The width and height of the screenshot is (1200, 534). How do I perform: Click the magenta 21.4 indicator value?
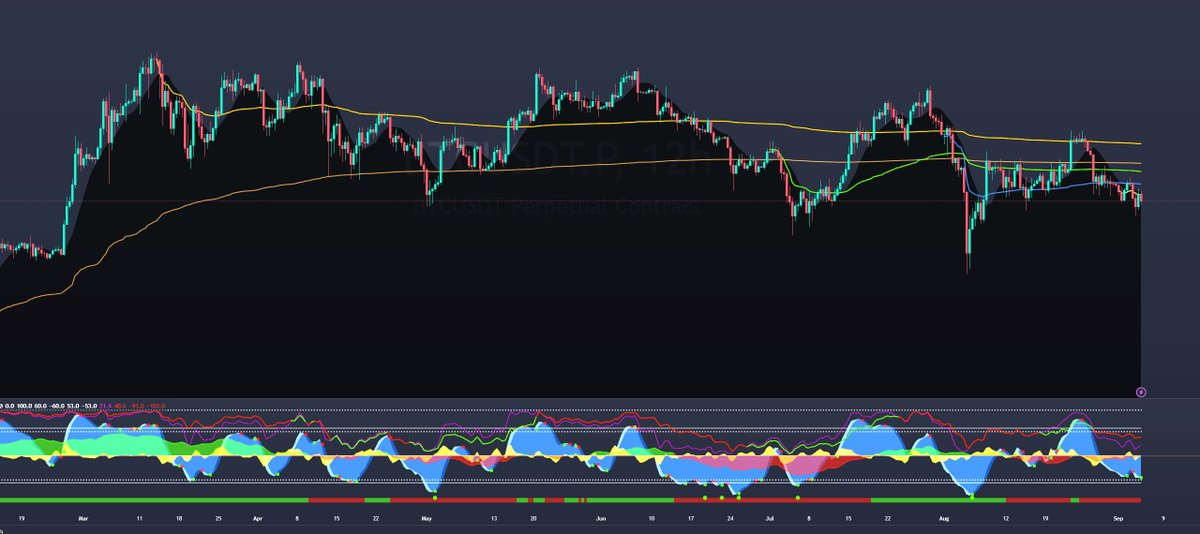pyautogui.click(x=106, y=406)
